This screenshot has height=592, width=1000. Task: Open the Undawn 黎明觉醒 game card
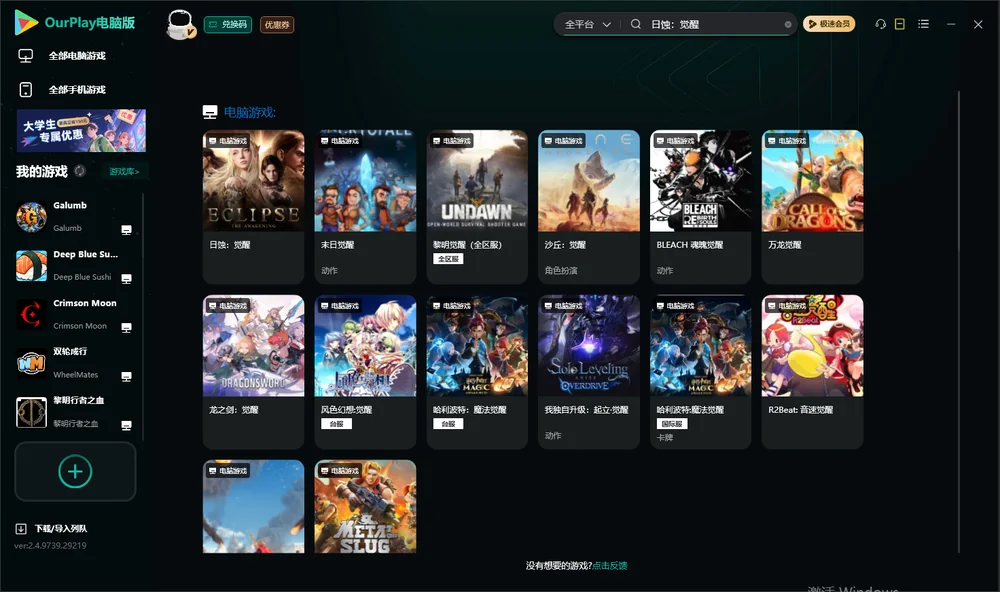point(477,207)
